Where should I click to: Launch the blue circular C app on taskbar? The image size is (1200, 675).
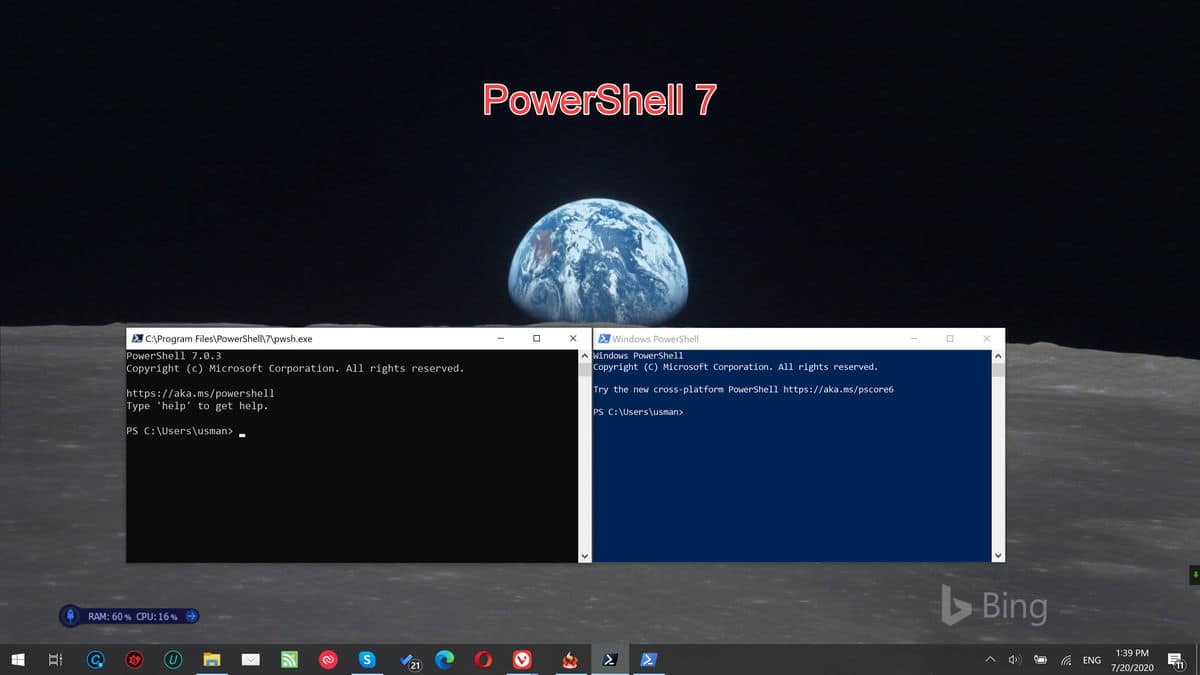pyautogui.click(x=96, y=660)
